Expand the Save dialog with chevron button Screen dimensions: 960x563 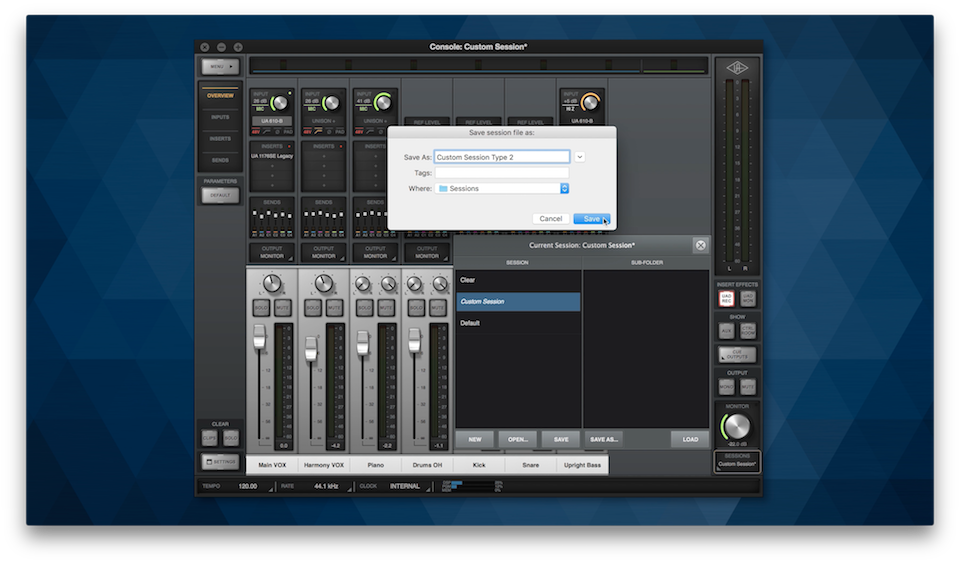tap(580, 157)
